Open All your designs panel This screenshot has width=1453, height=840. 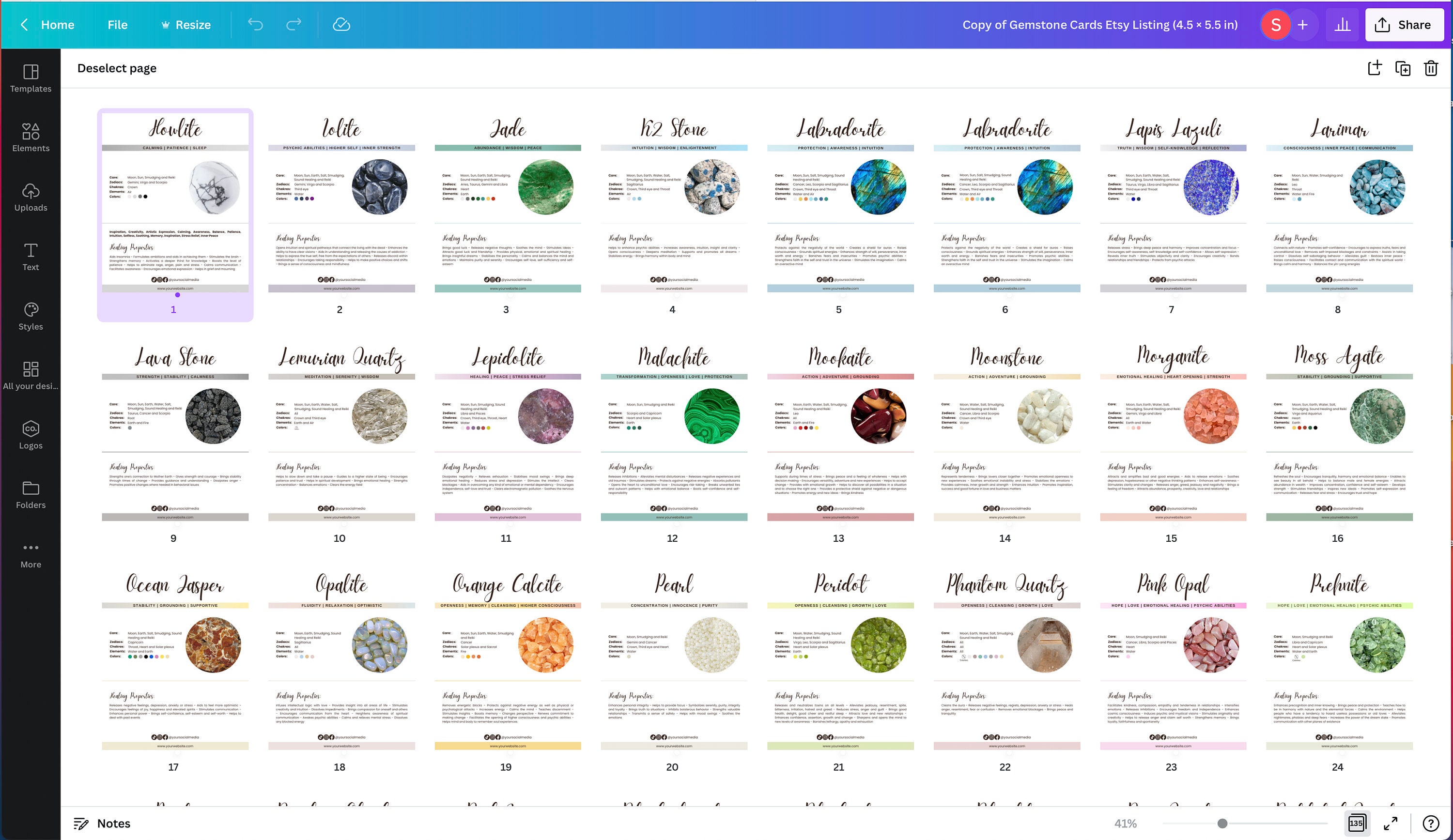click(31, 375)
